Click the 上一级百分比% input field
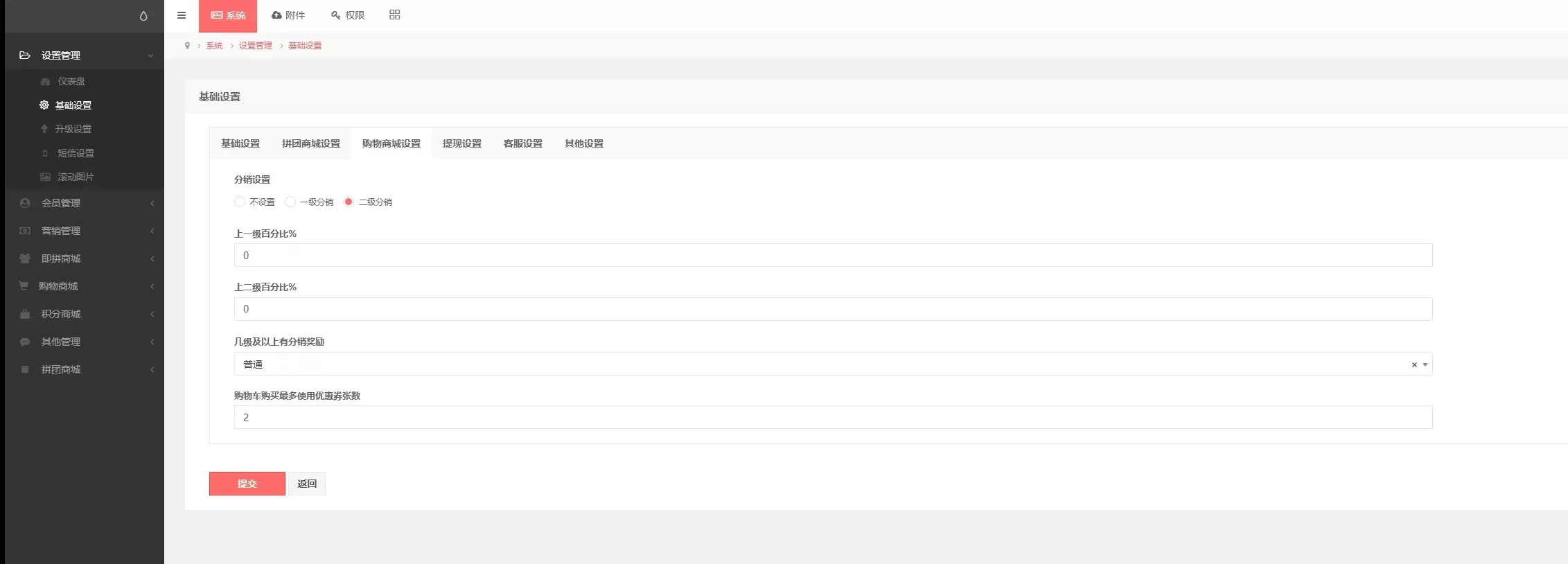1568x564 pixels. (833, 255)
